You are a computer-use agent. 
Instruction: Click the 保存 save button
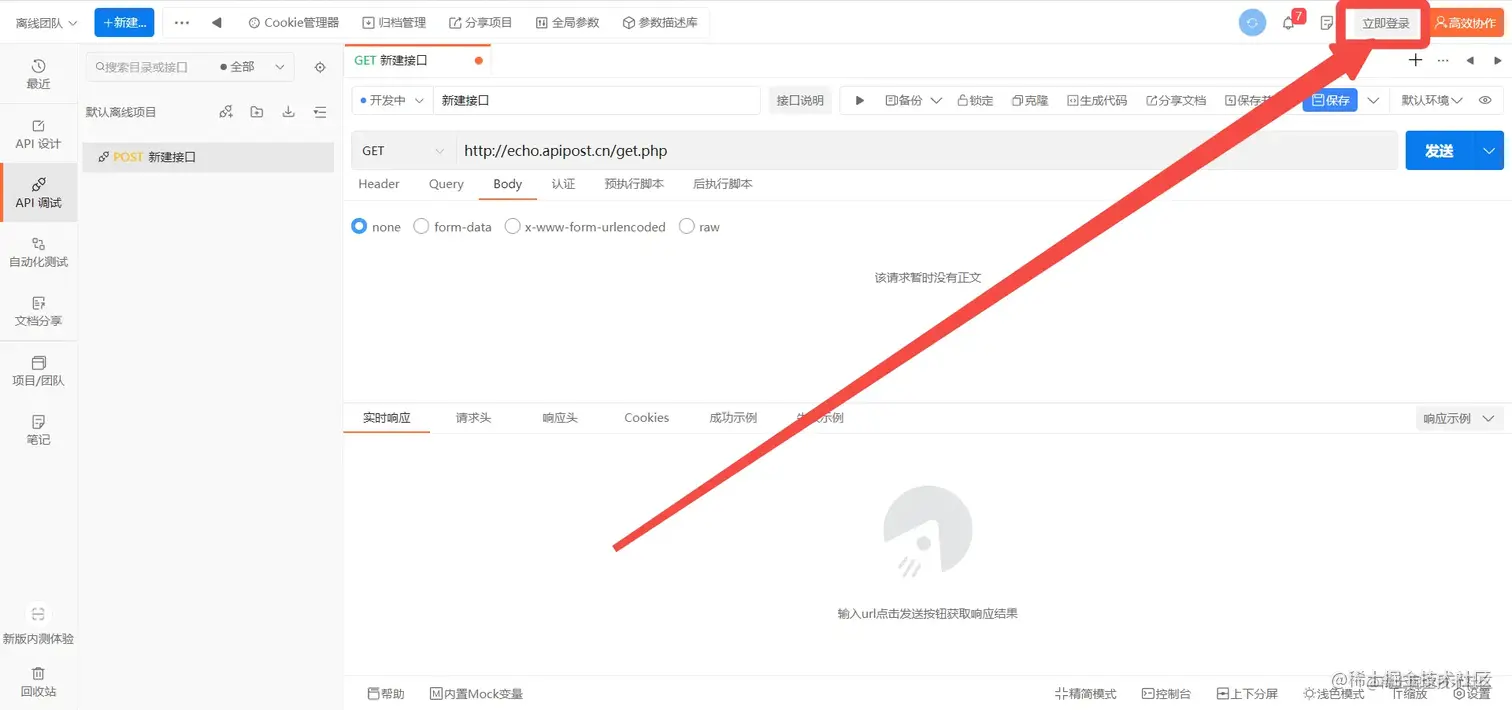coord(1330,100)
